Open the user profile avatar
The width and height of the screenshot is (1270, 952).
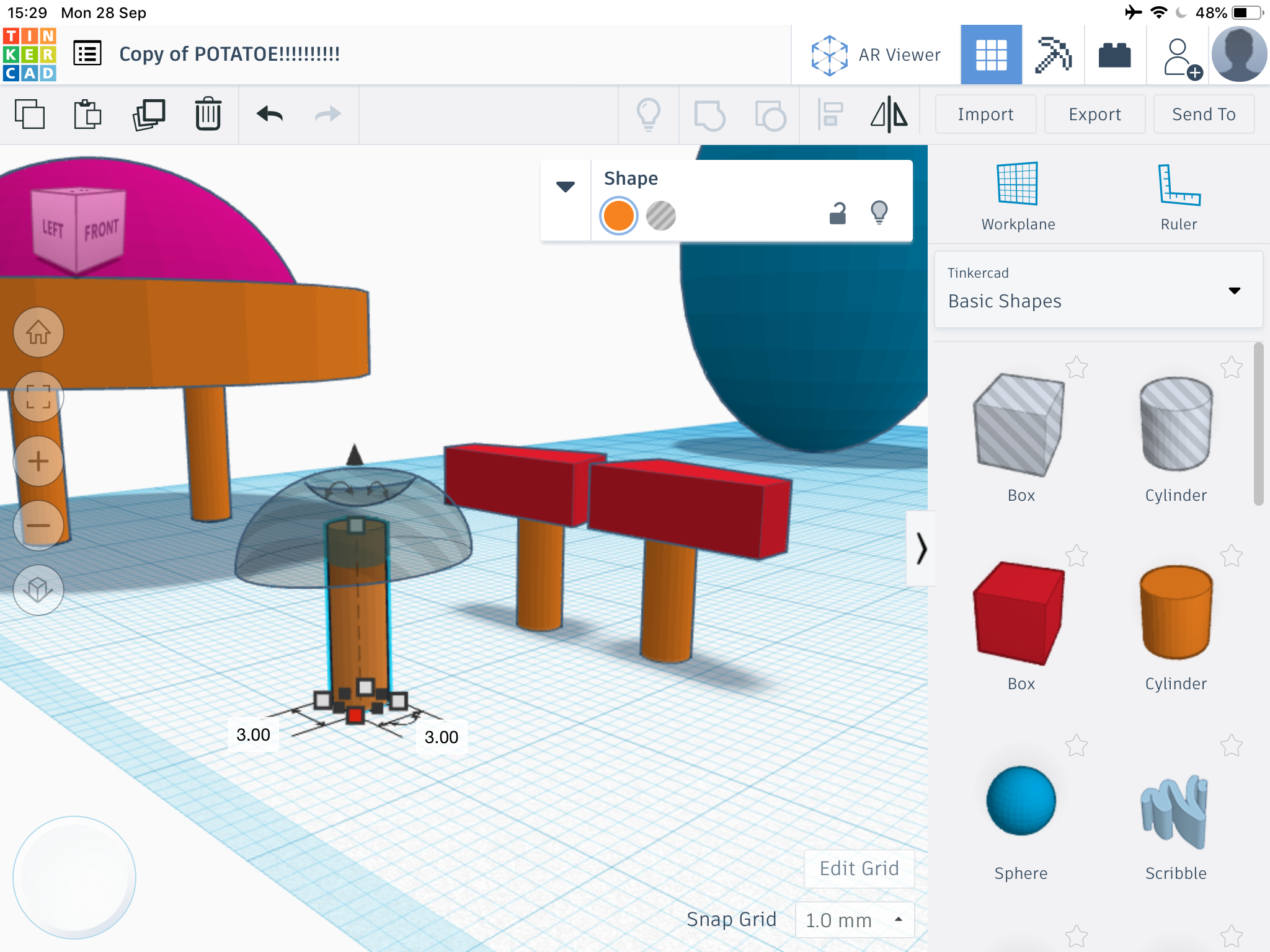(x=1239, y=55)
